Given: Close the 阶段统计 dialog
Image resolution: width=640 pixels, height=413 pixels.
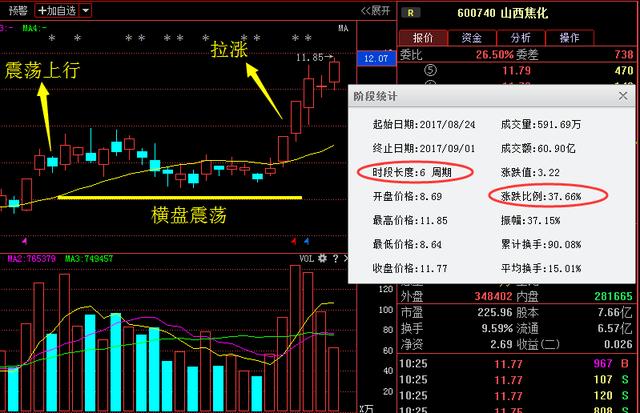Looking at the screenshot, I should pyautogui.click(x=623, y=96).
